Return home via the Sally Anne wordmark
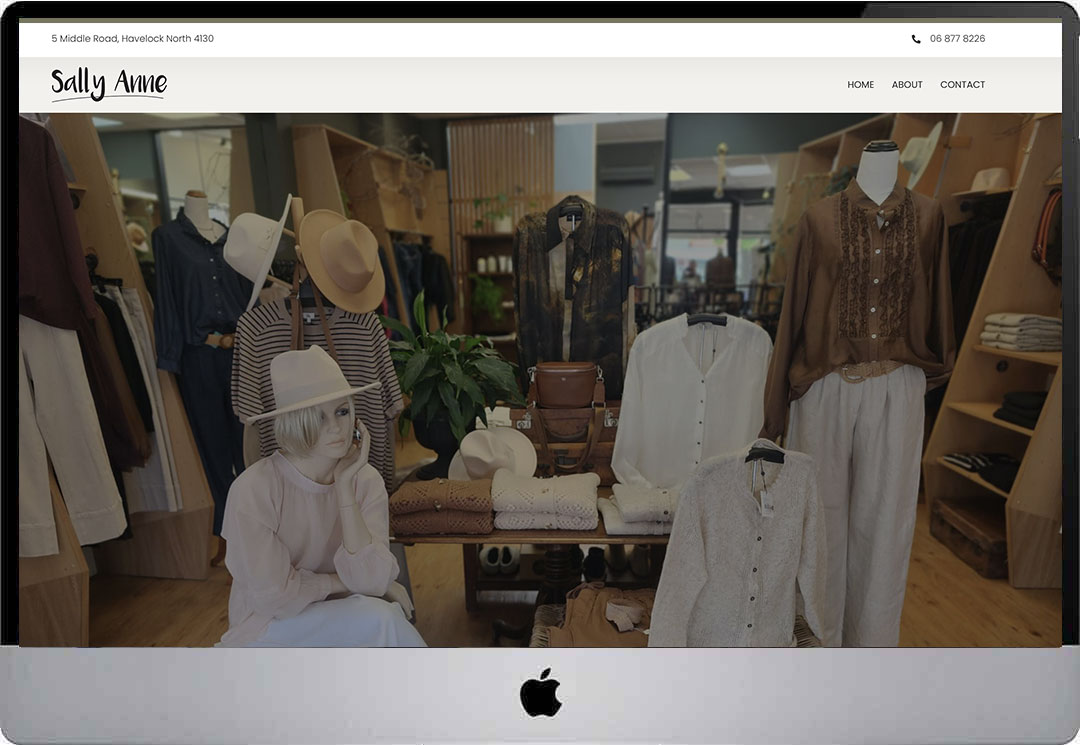The image size is (1080, 745). click(106, 84)
